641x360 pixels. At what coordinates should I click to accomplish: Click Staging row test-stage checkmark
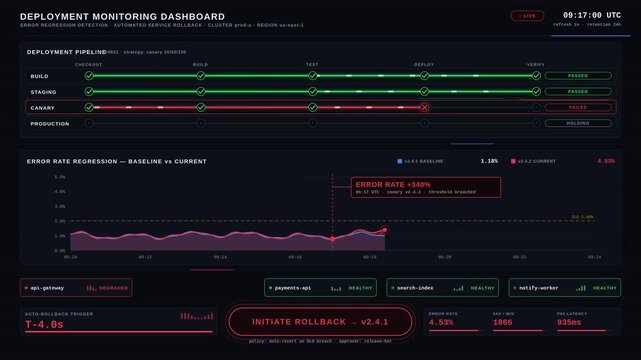312,92
